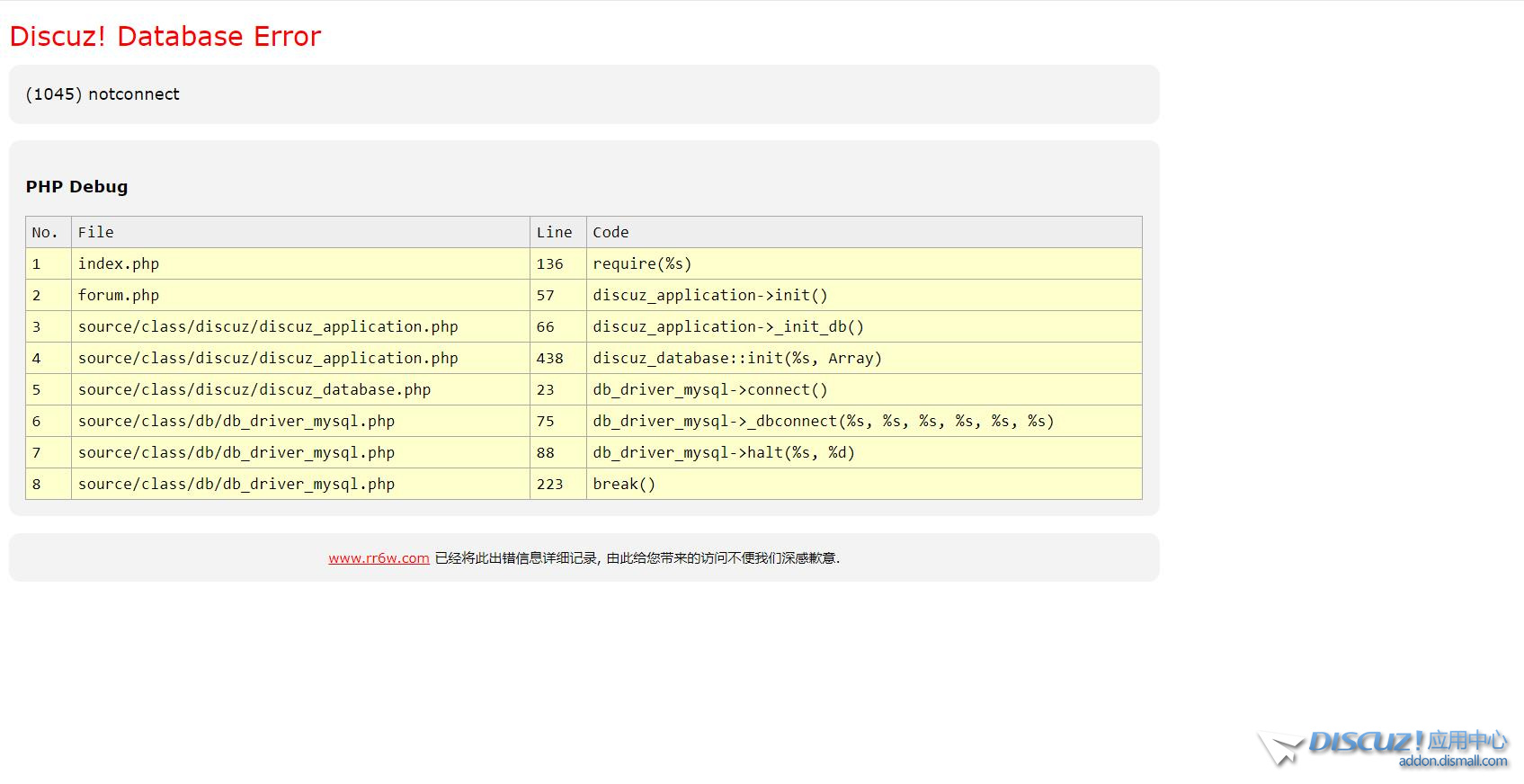Click row number 8 cell

[x=49, y=484]
